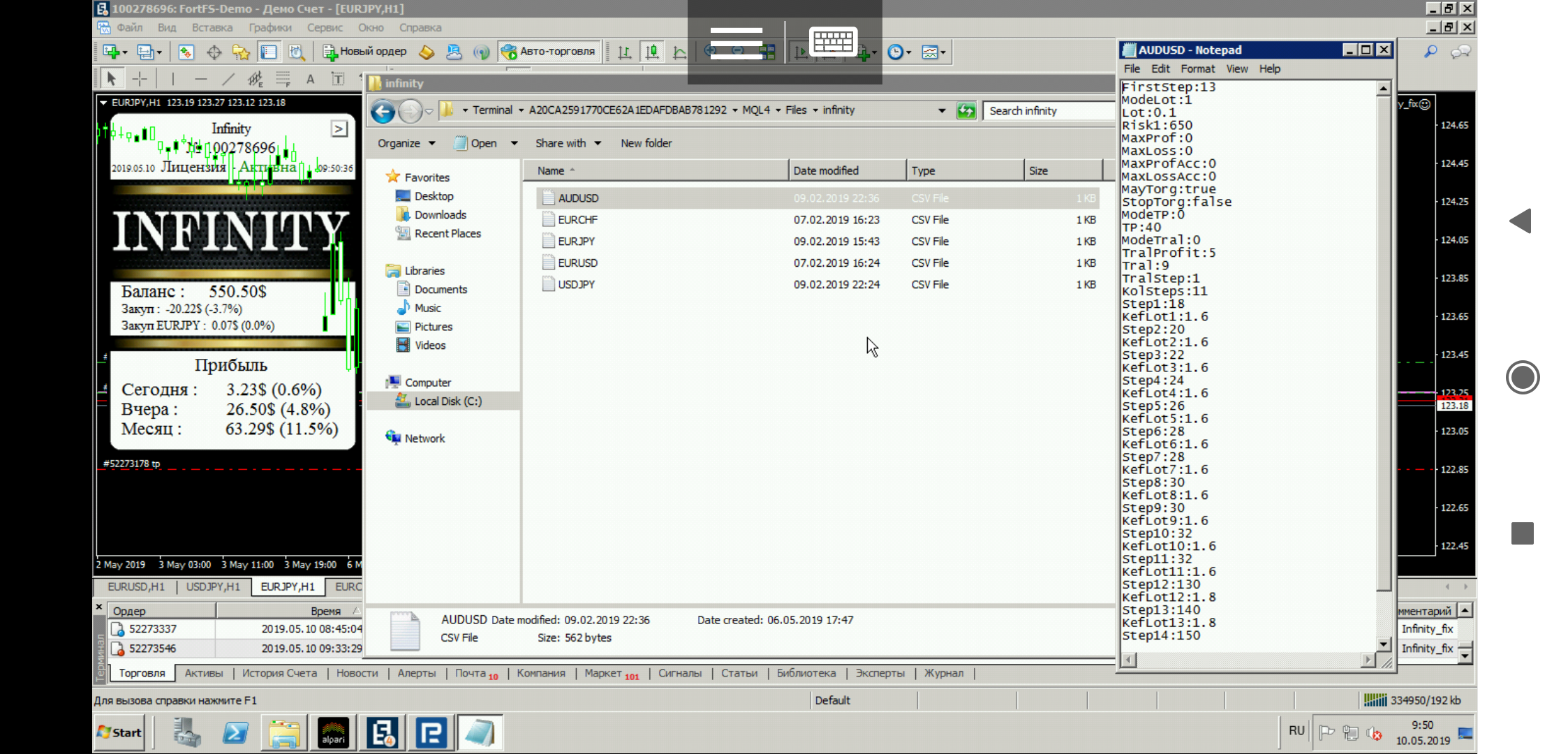Select the Vertical Line drawing tool

172,78
